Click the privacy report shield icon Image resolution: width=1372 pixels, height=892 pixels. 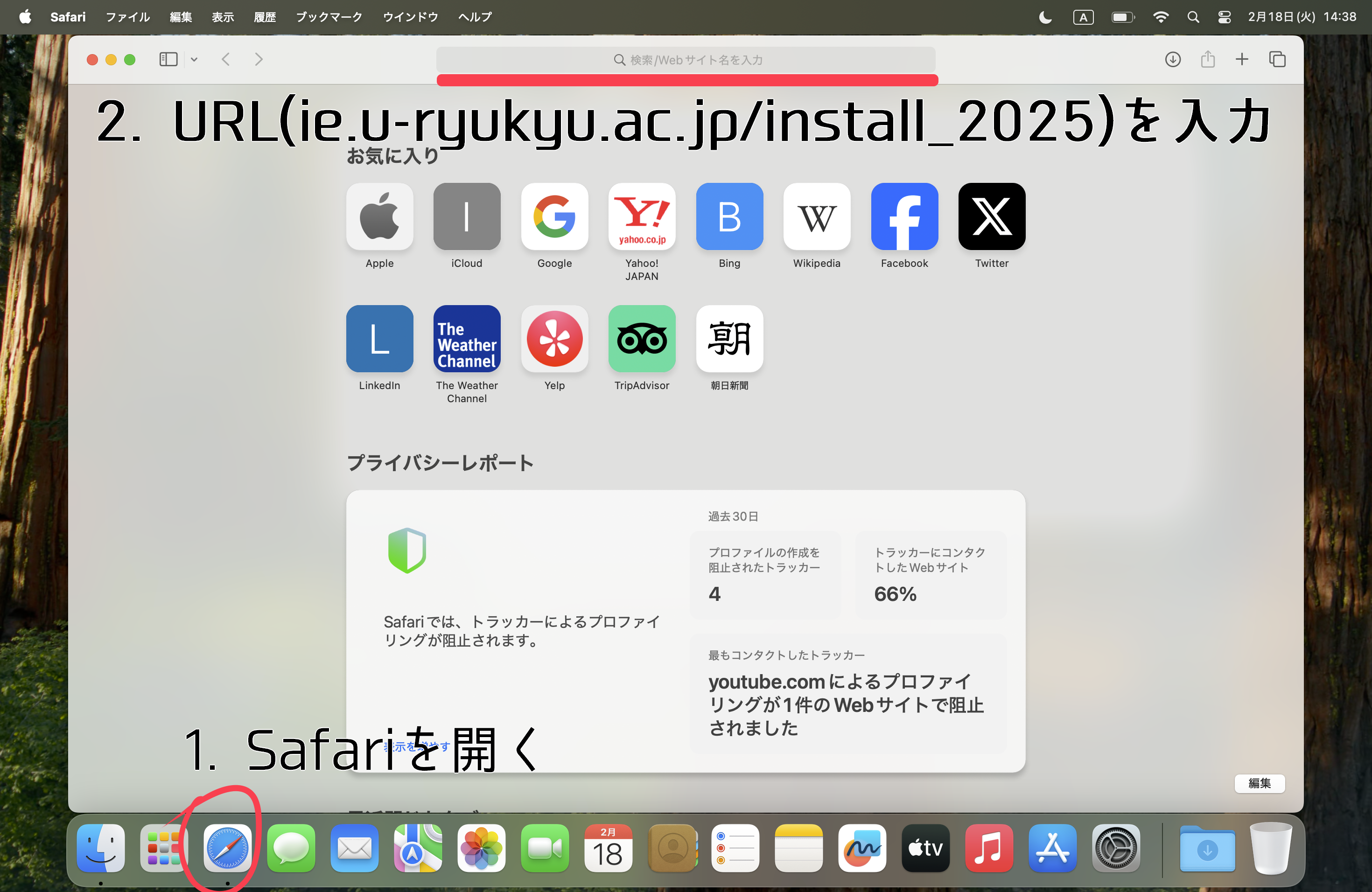(x=407, y=551)
